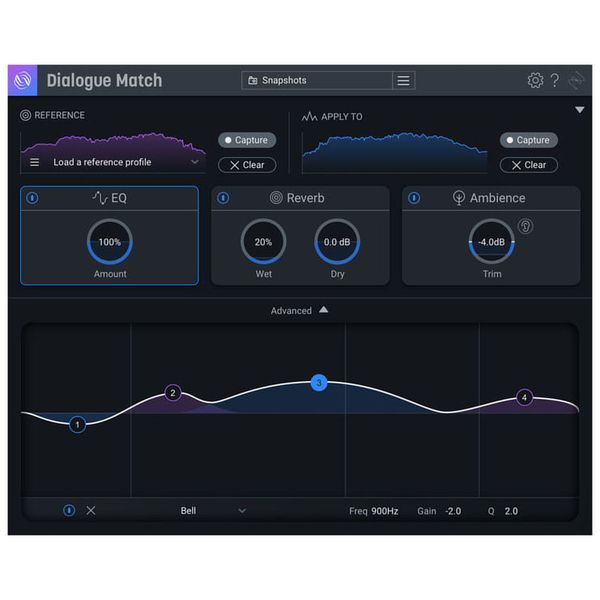
Task: Capture the Apply To profile
Action: 528,140
